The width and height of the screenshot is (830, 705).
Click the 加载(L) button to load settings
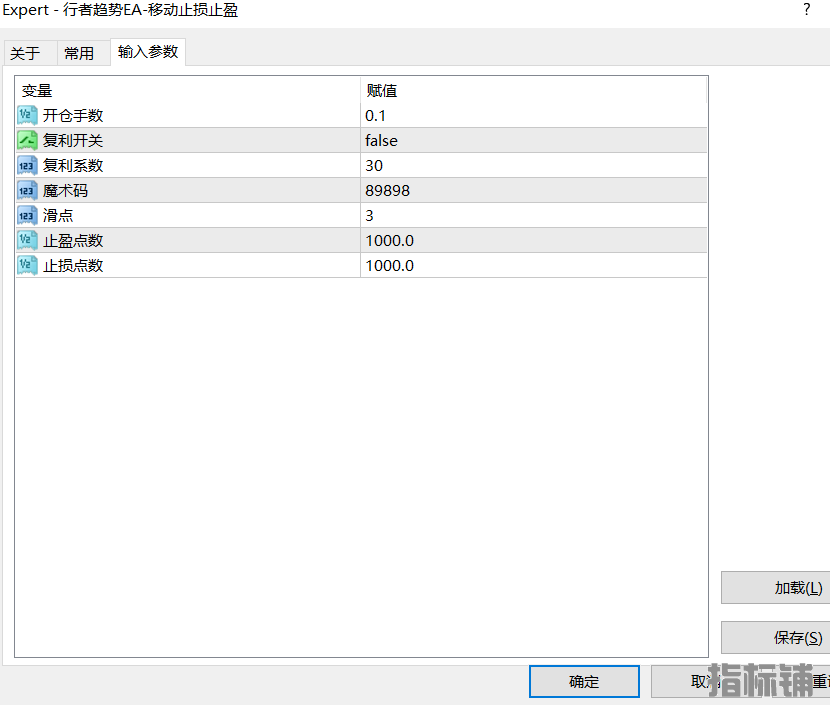(x=786, y=587)
